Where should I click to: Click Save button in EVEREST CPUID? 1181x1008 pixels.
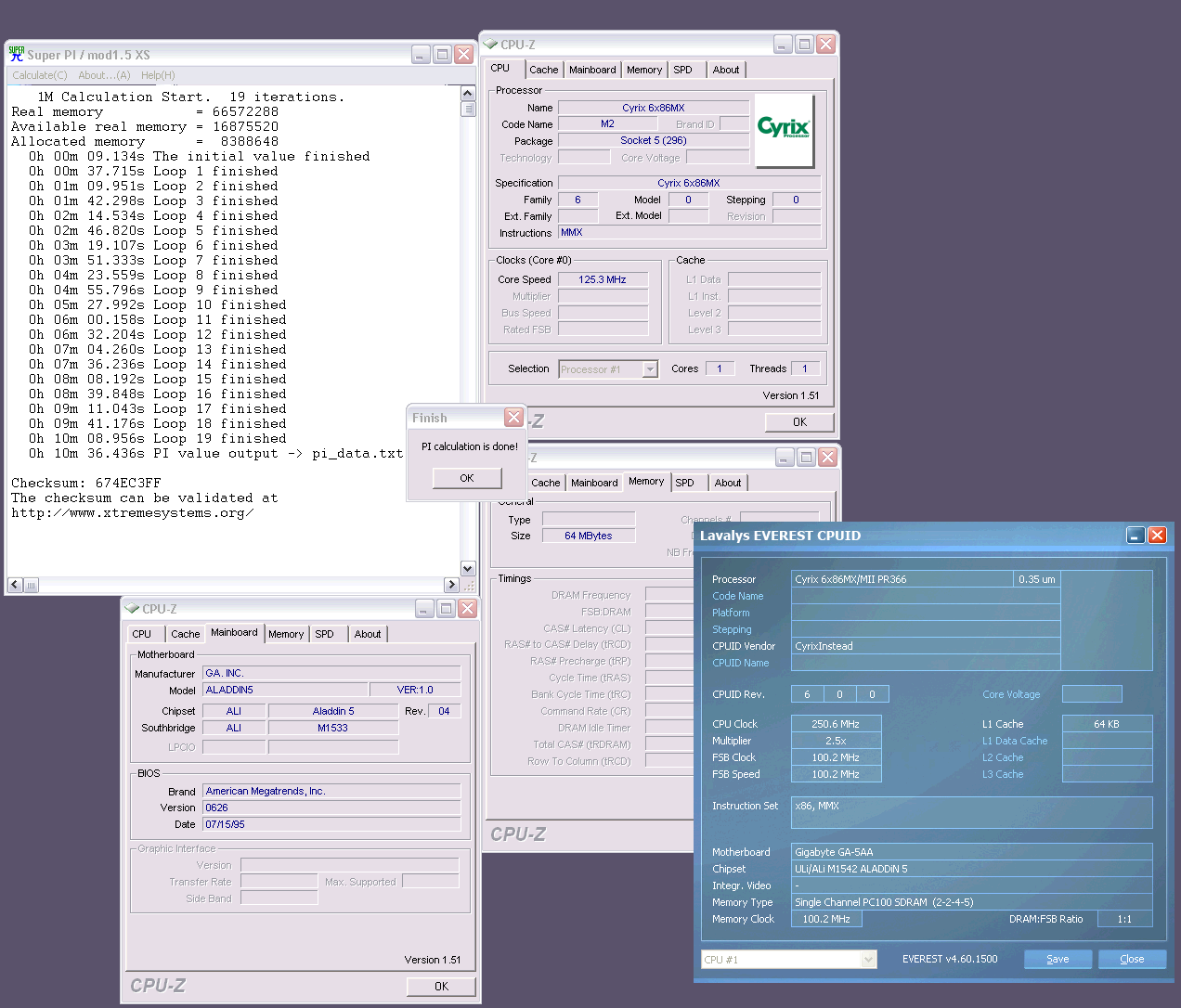coord(1058,959)
